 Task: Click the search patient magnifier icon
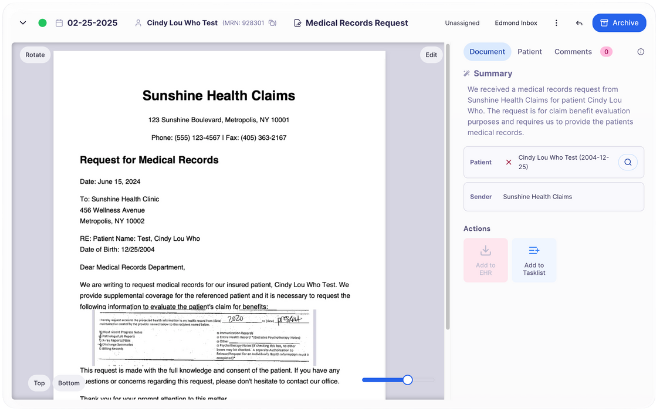click(x=627, y=162)
